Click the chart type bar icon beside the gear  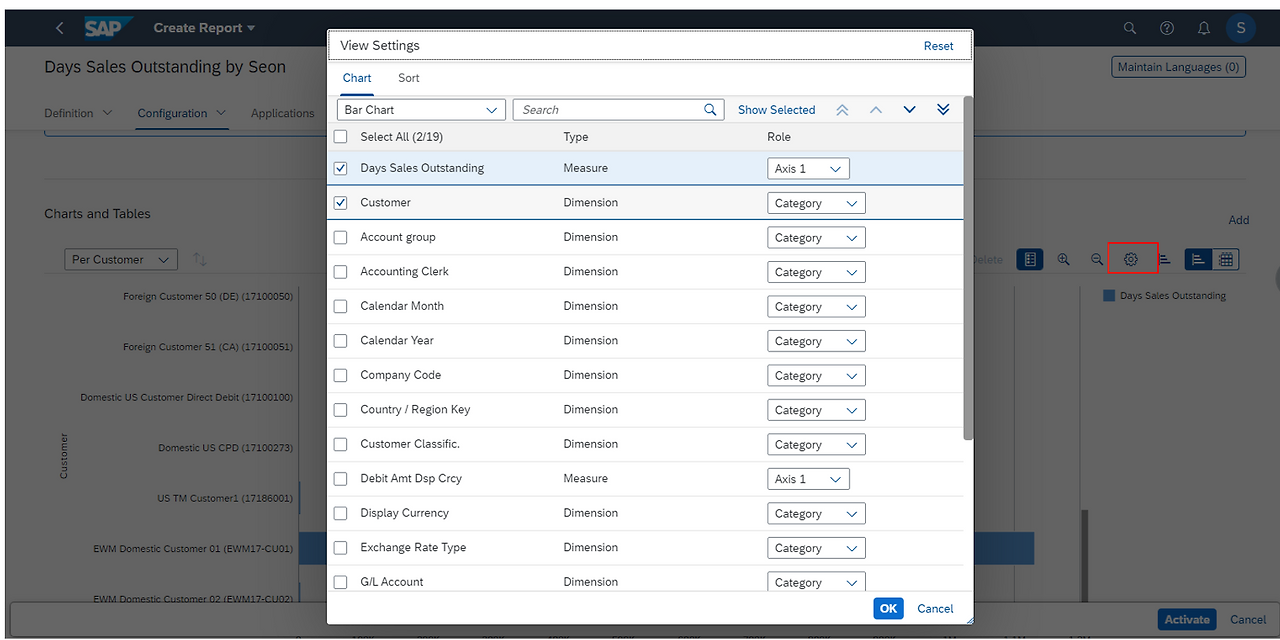1165,259
